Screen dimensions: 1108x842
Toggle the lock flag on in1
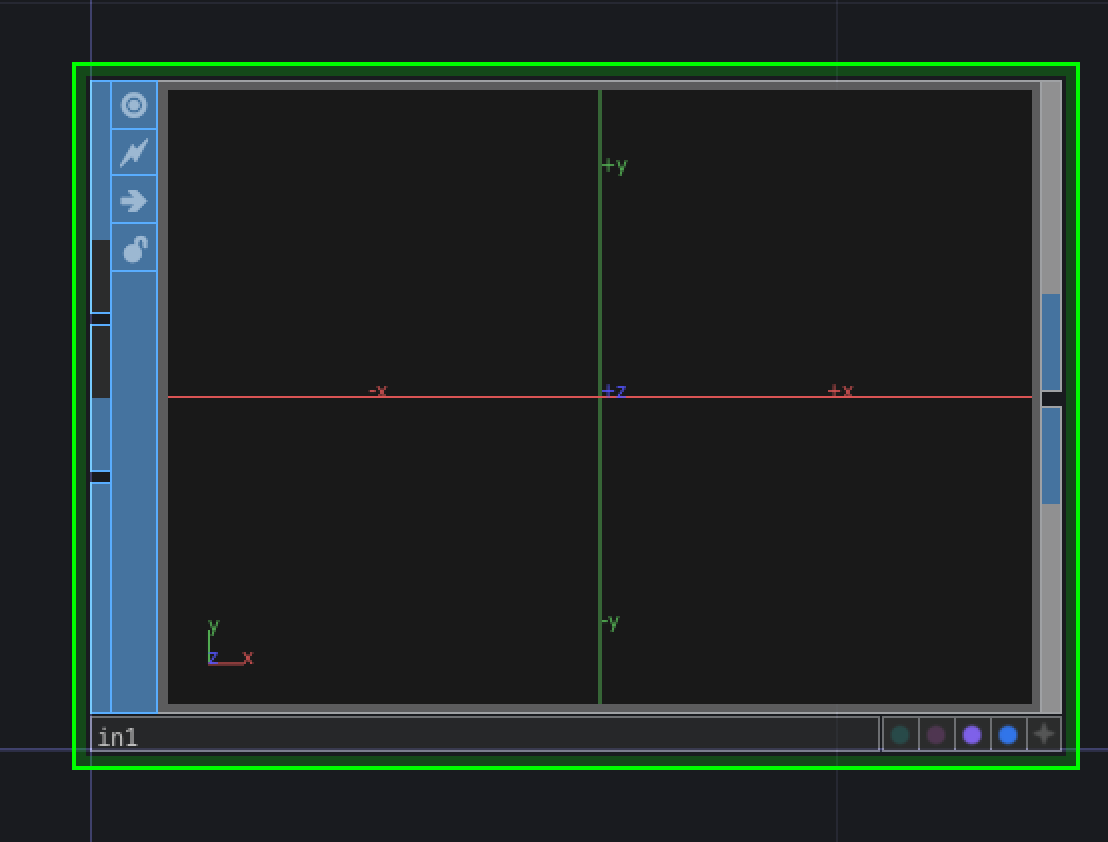coord(134,248)
